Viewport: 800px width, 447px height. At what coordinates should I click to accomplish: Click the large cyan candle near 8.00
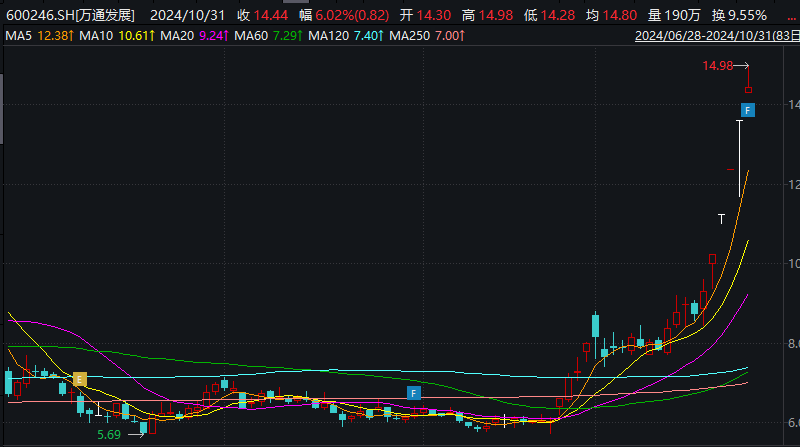595,325
